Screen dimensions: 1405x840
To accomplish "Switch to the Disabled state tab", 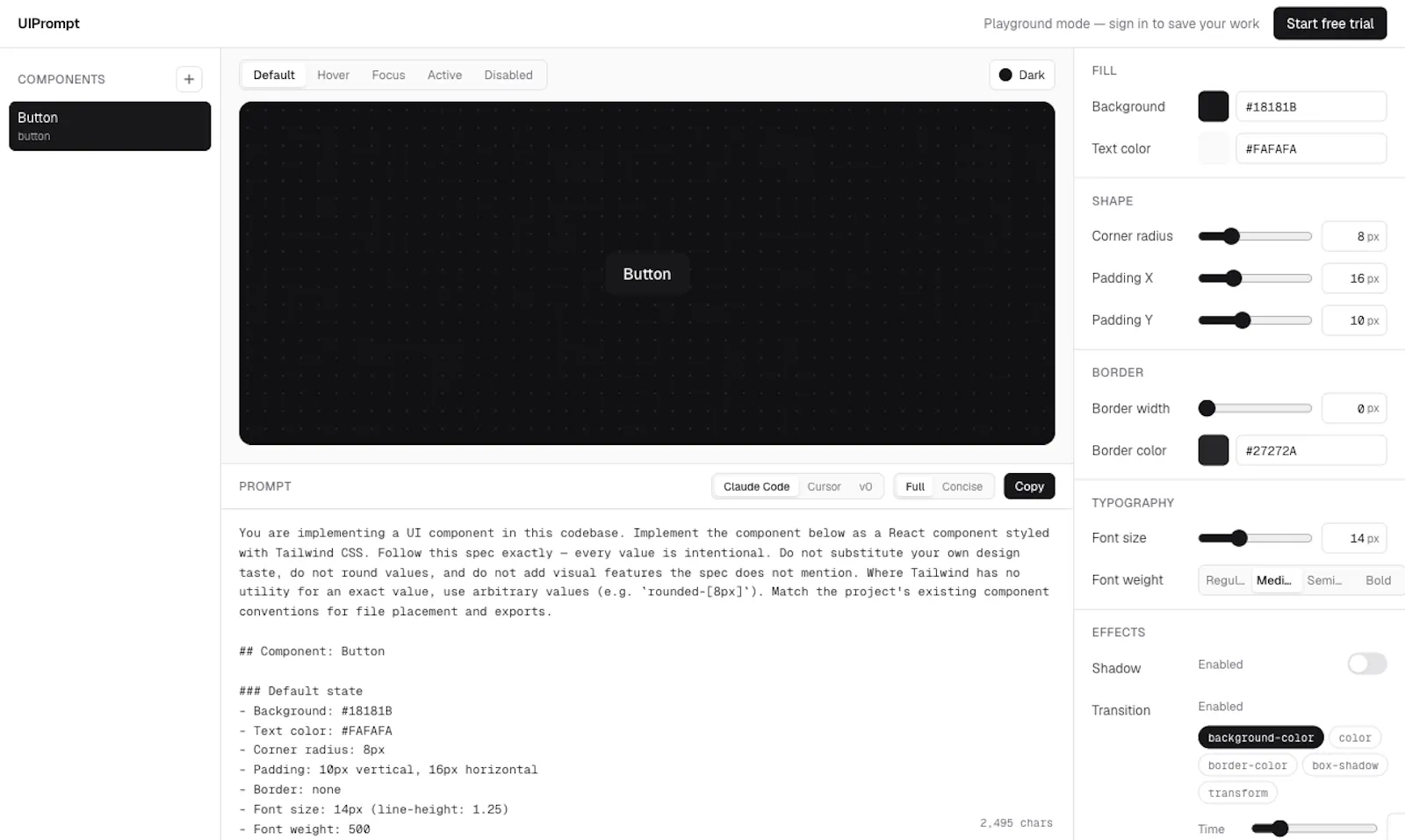I will pos(508,75).
